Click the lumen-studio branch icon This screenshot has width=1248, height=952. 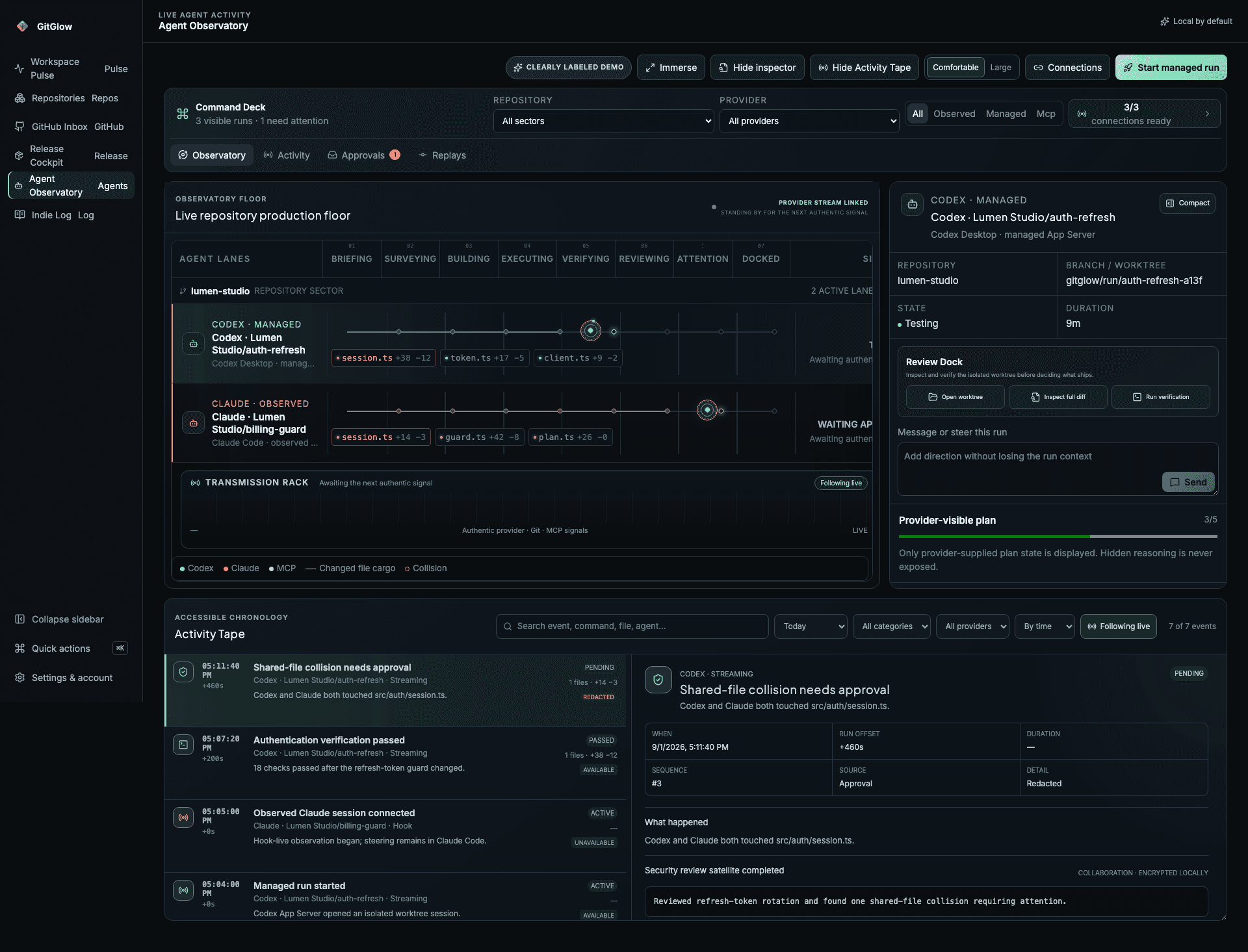(183, 291)
